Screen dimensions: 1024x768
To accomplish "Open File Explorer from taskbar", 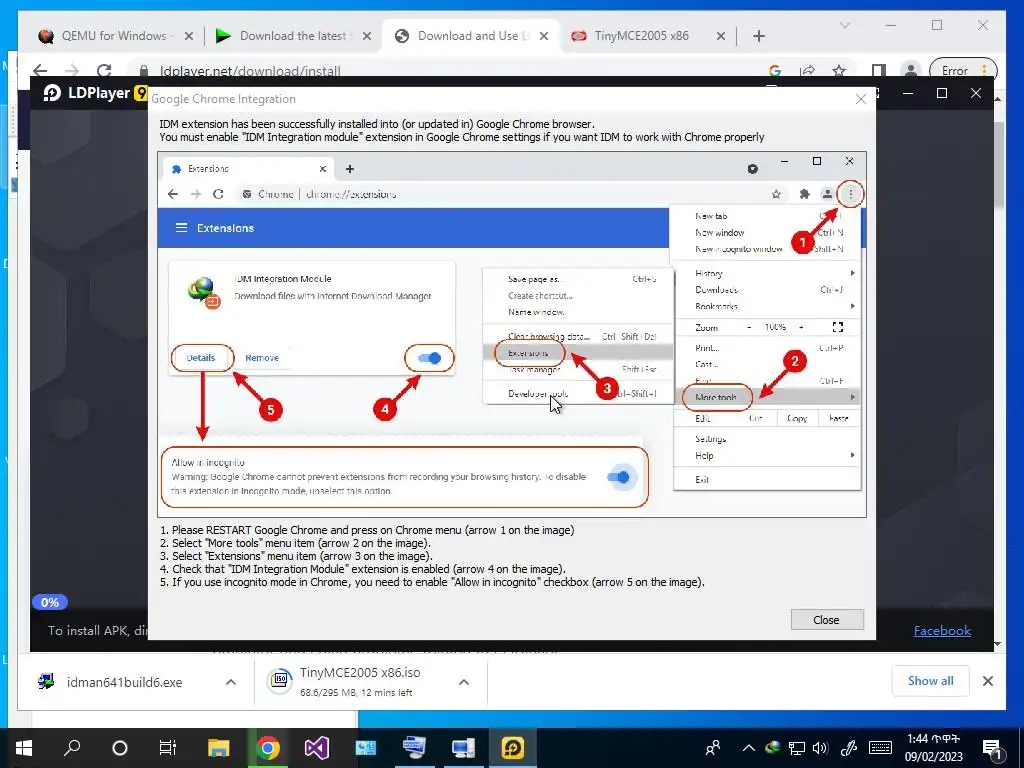I will coord(219,748).
